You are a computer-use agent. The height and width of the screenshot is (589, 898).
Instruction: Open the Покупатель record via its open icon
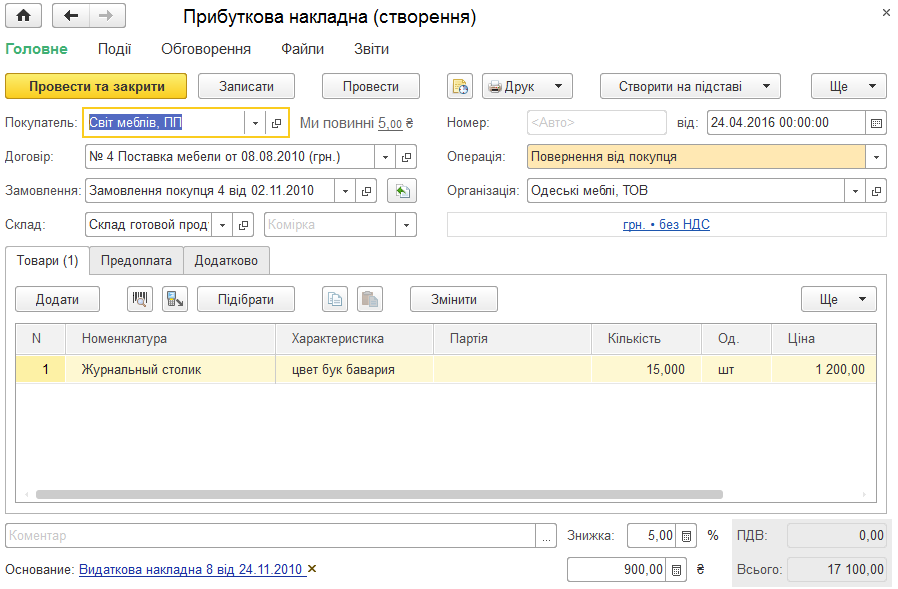(x=277, y=123)
